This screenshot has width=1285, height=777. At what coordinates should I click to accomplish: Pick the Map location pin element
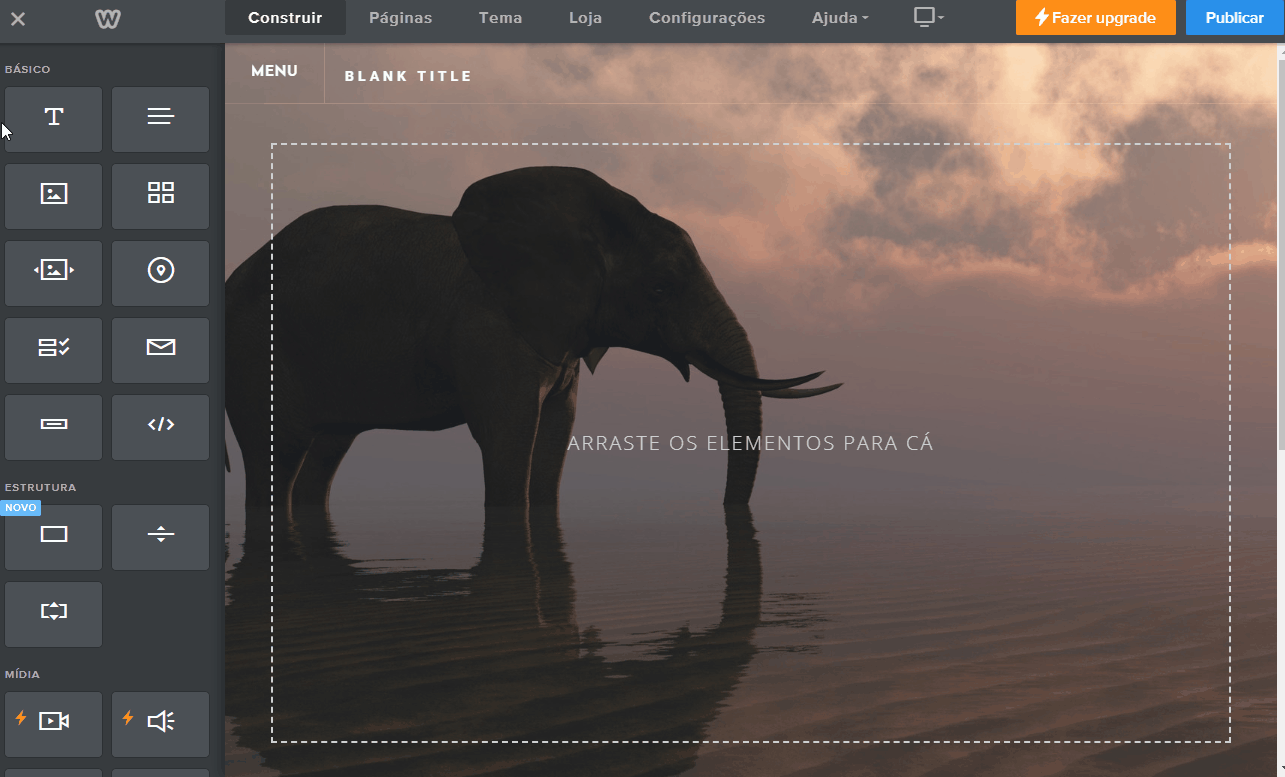click(x=161, y=273)
